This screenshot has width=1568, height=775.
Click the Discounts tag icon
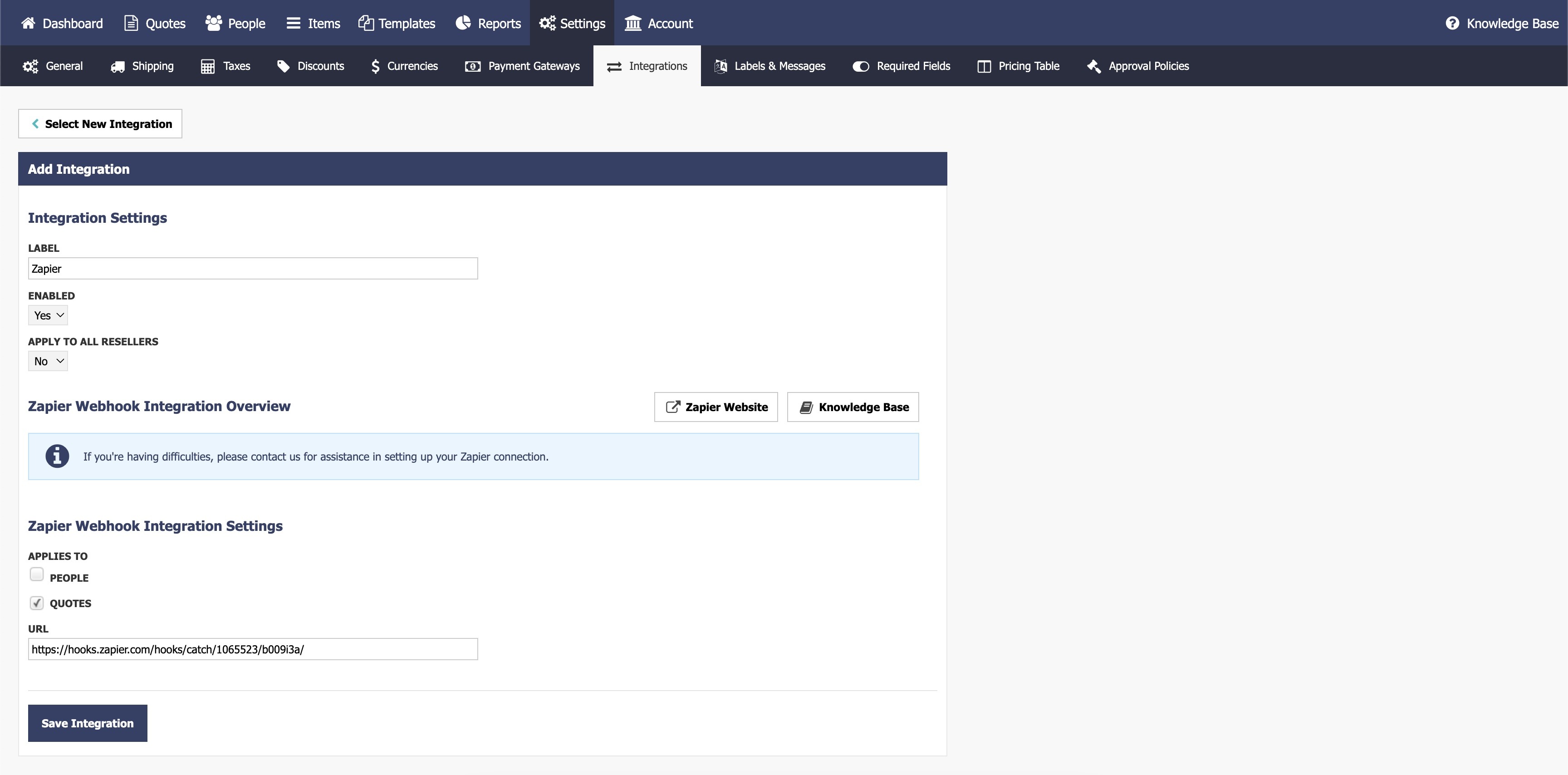283,66
